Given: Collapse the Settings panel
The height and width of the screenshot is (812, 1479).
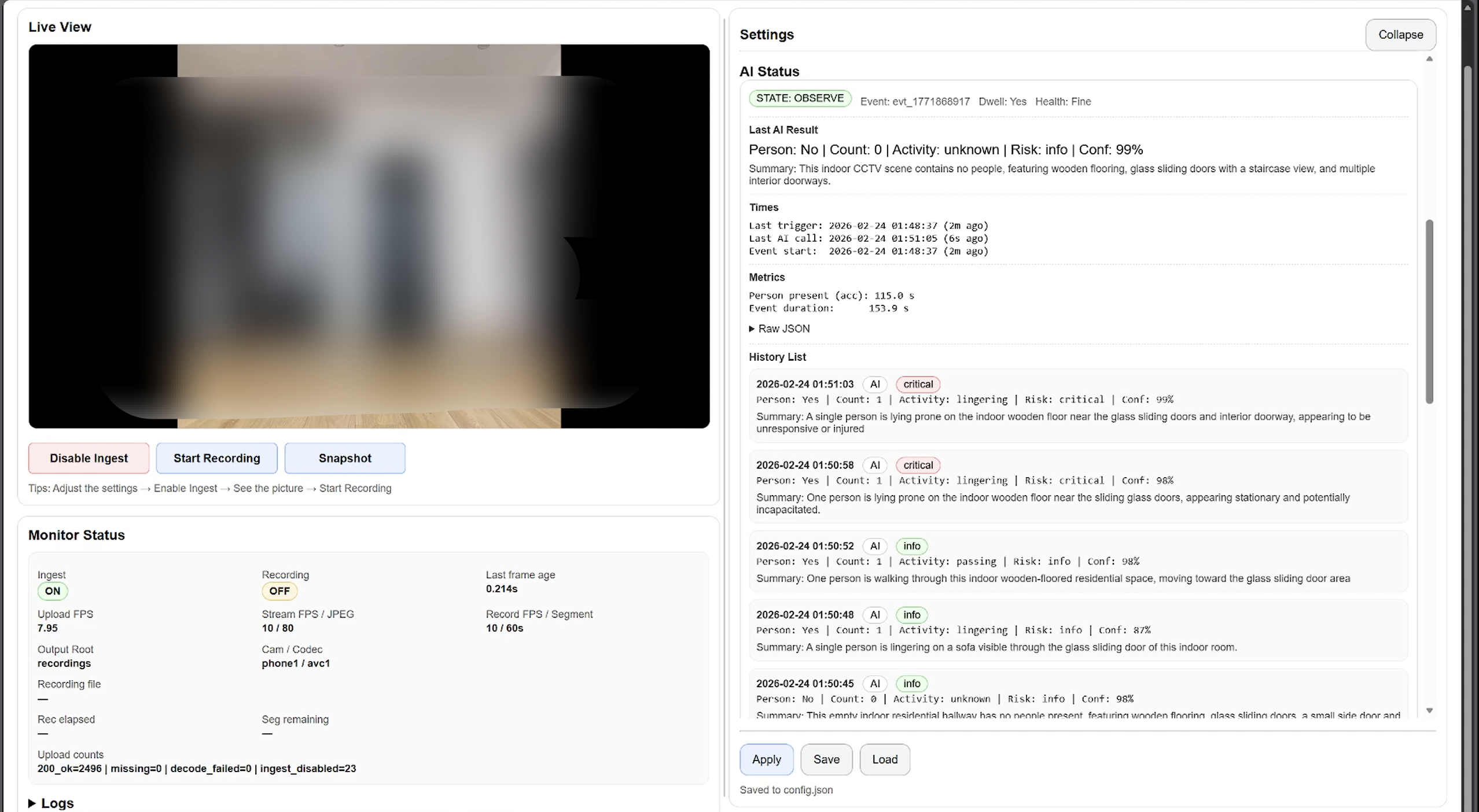Looking at the screenshot, I should point(1400,34).
